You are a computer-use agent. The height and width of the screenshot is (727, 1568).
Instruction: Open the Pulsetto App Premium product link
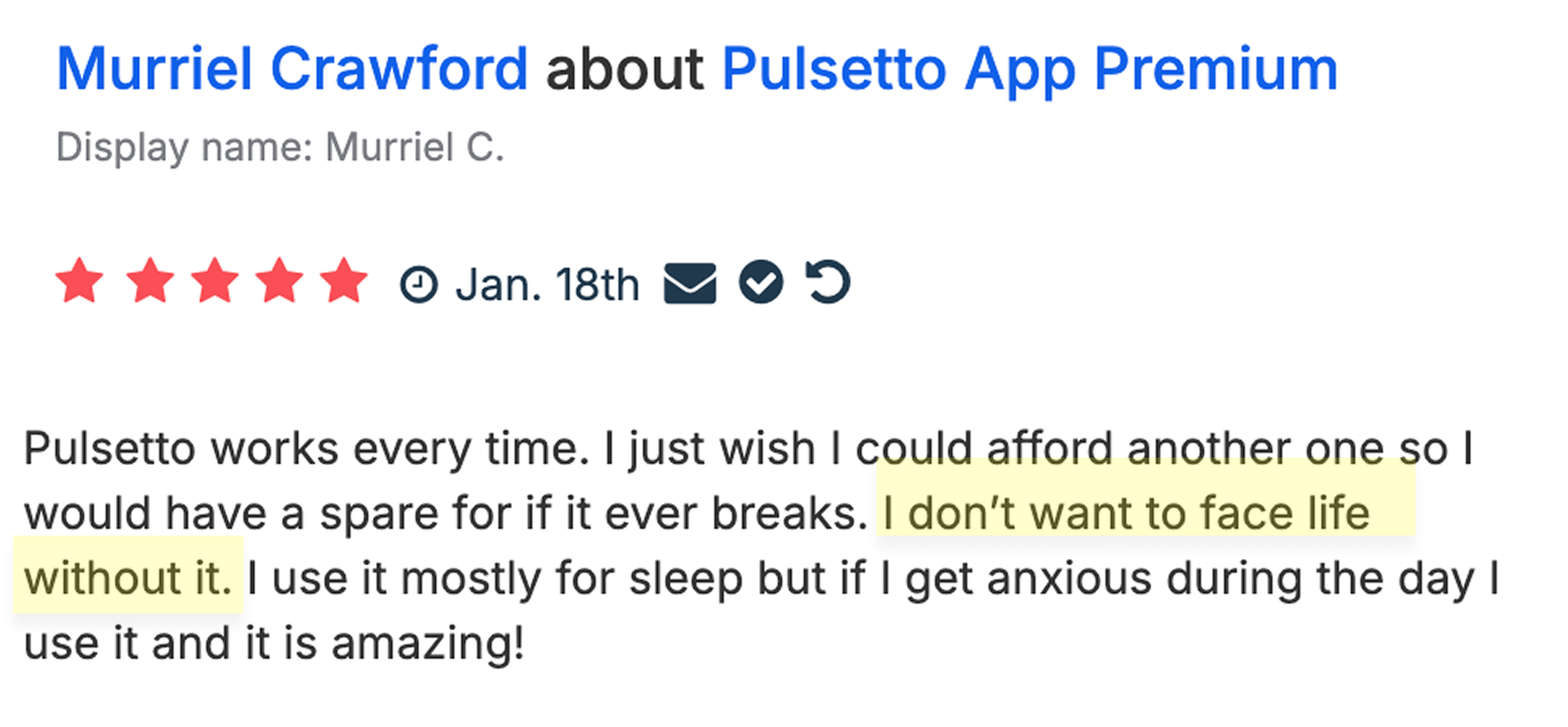coord(1029,69)
